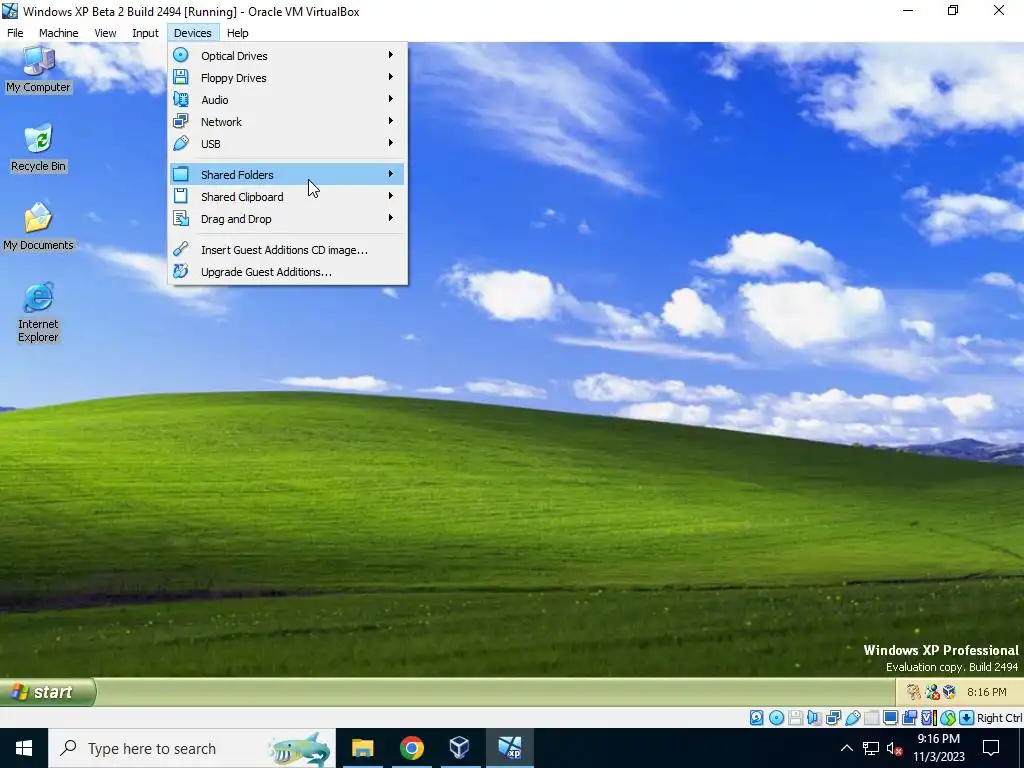Click the greyed shared folders indicator in status bar
This screenshot has height=768, width=1024.
pyautogui.click(x=871, y=718)
